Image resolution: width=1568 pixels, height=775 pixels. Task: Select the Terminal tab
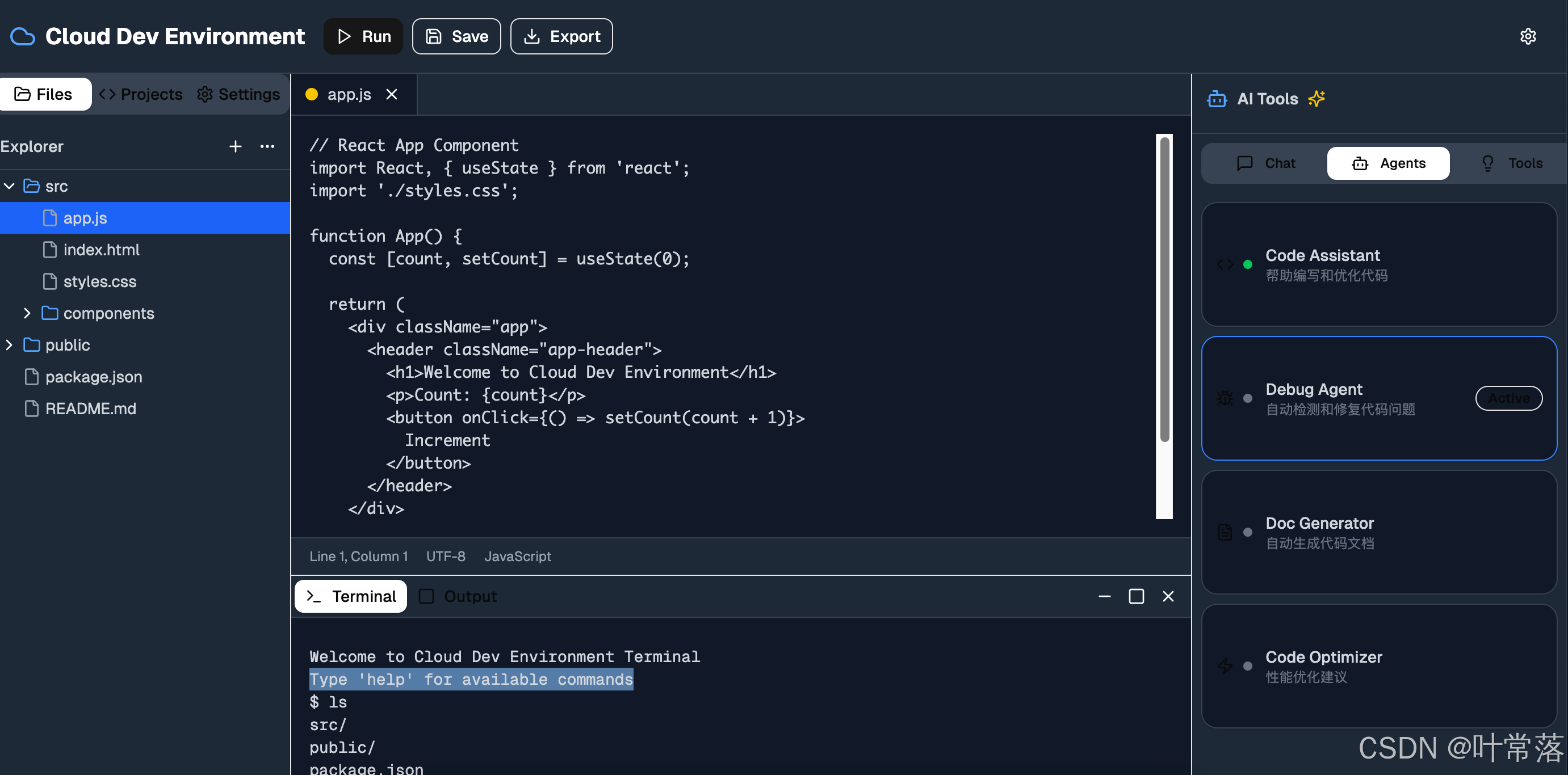(x=351, y=596)
